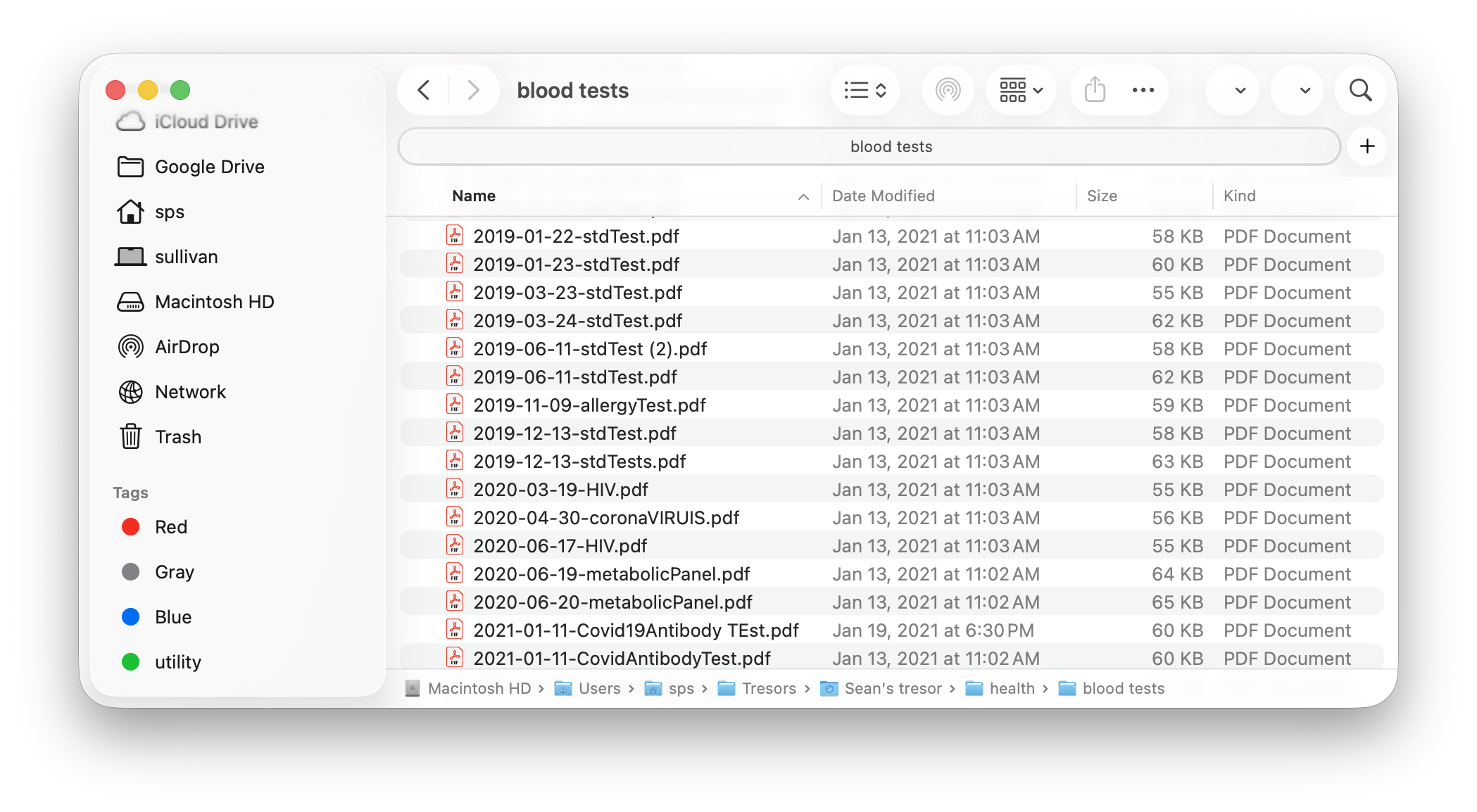Screen dimensions: 1477x812
Task: Select the blood tests tab
Action: pyautogui.click(x=869, y=146)
